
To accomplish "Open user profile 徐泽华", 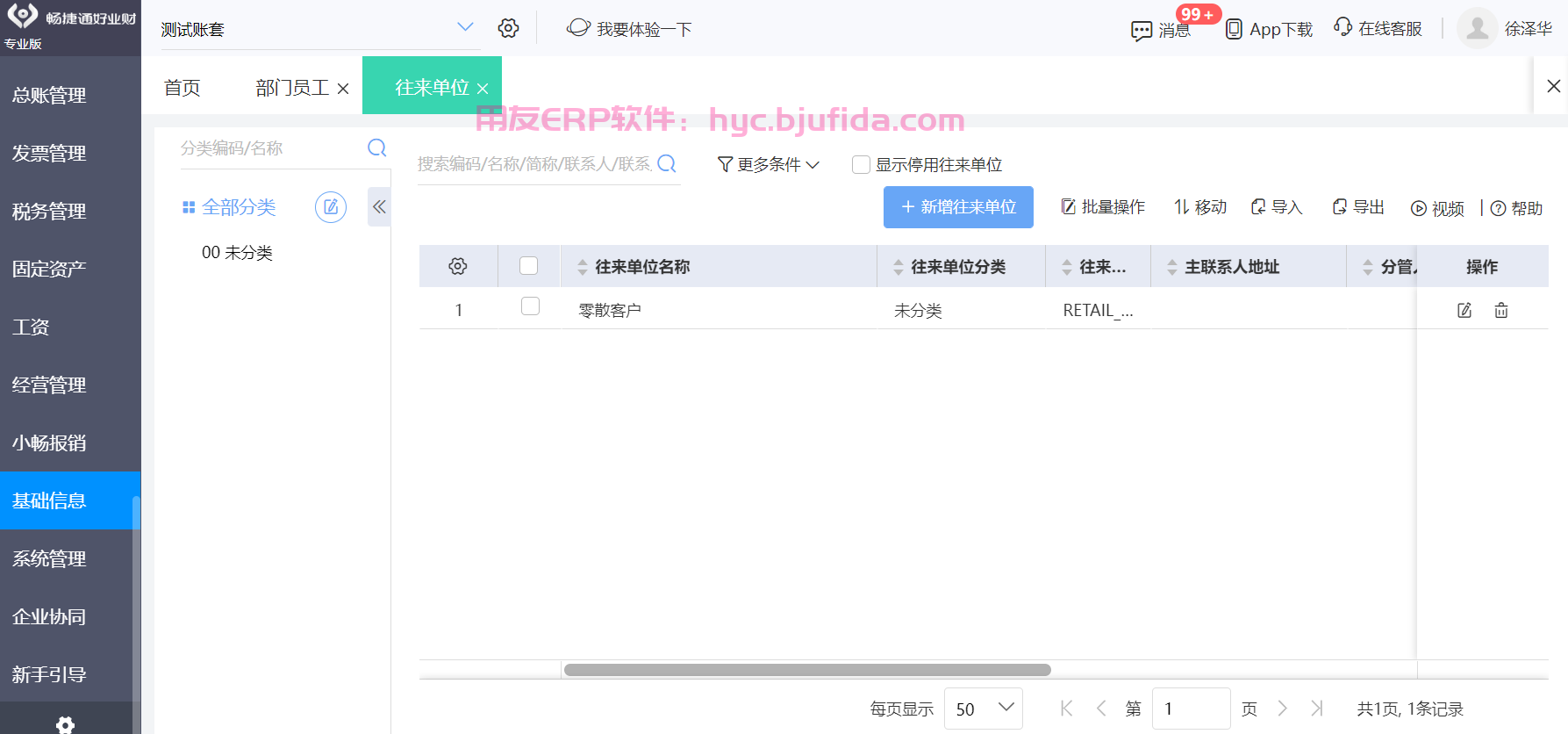I will [x=1505, y=28].
